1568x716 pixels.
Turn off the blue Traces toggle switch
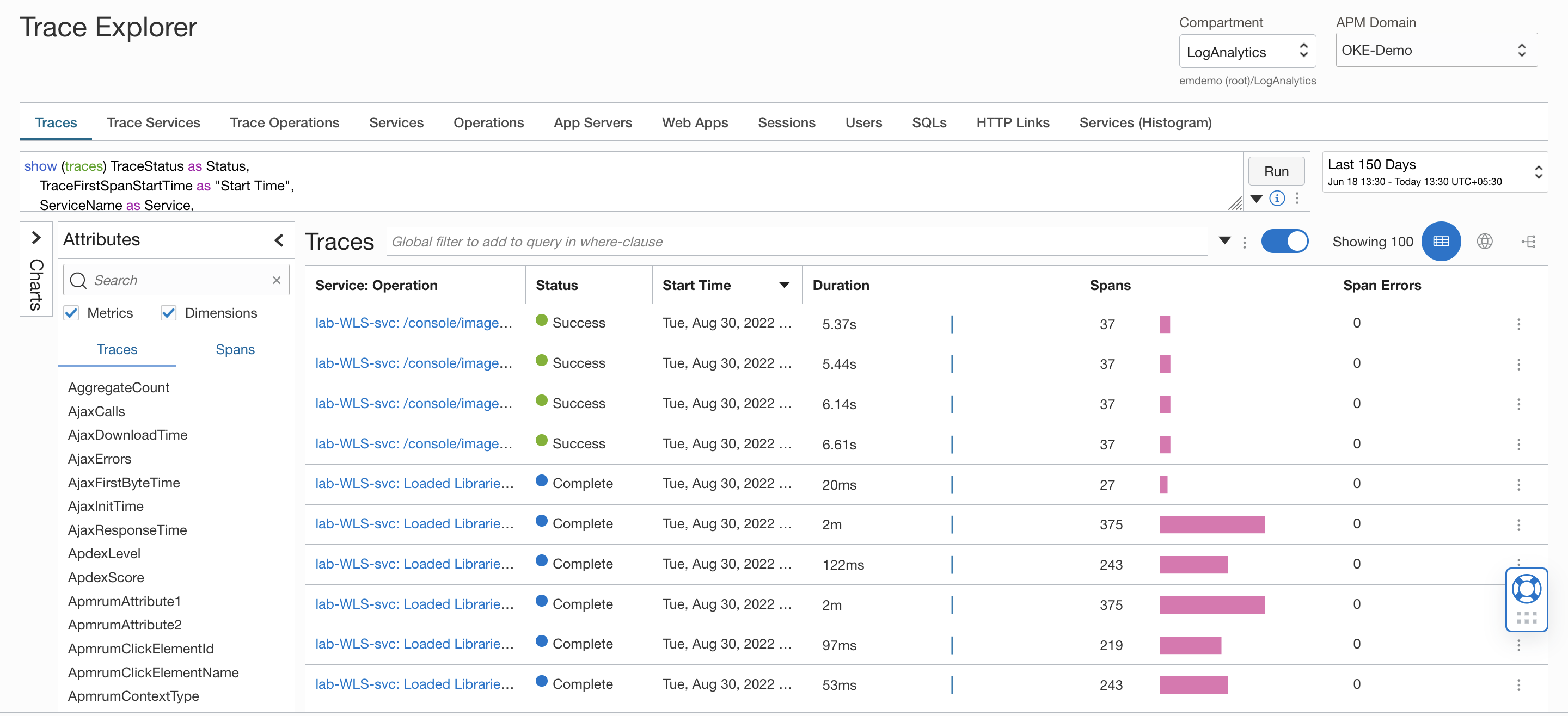click(x=1284, y=242)
